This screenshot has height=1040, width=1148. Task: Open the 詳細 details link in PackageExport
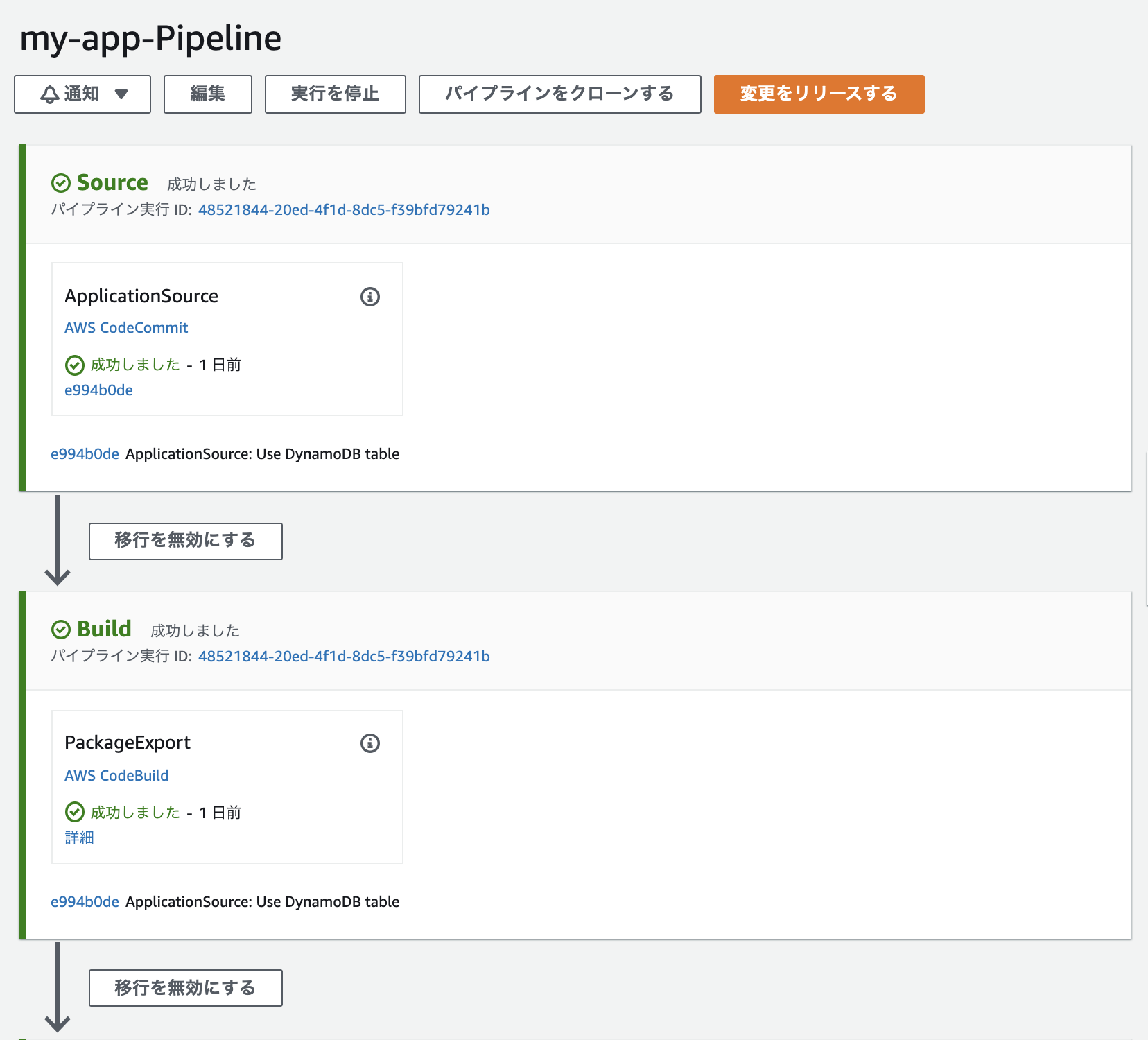[79, 838]
